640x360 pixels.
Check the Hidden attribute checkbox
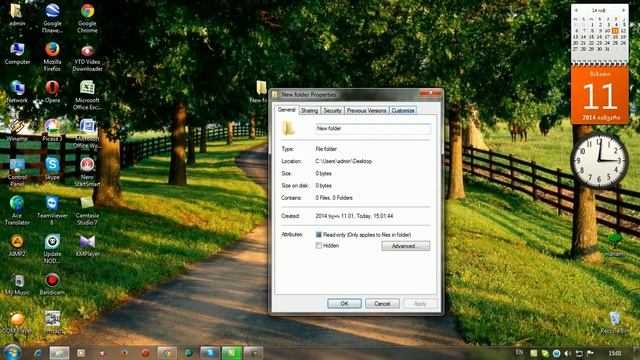(x=319, y=246)
